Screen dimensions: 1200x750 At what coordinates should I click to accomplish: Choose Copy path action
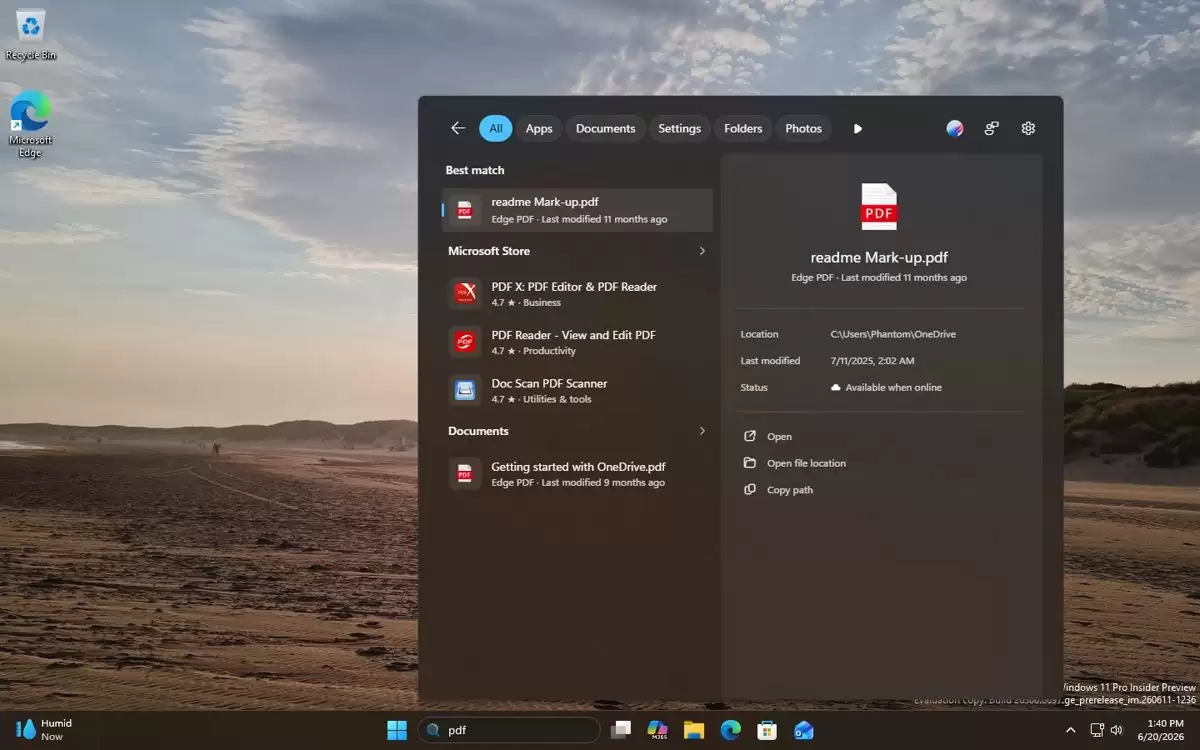coord(790,490)
